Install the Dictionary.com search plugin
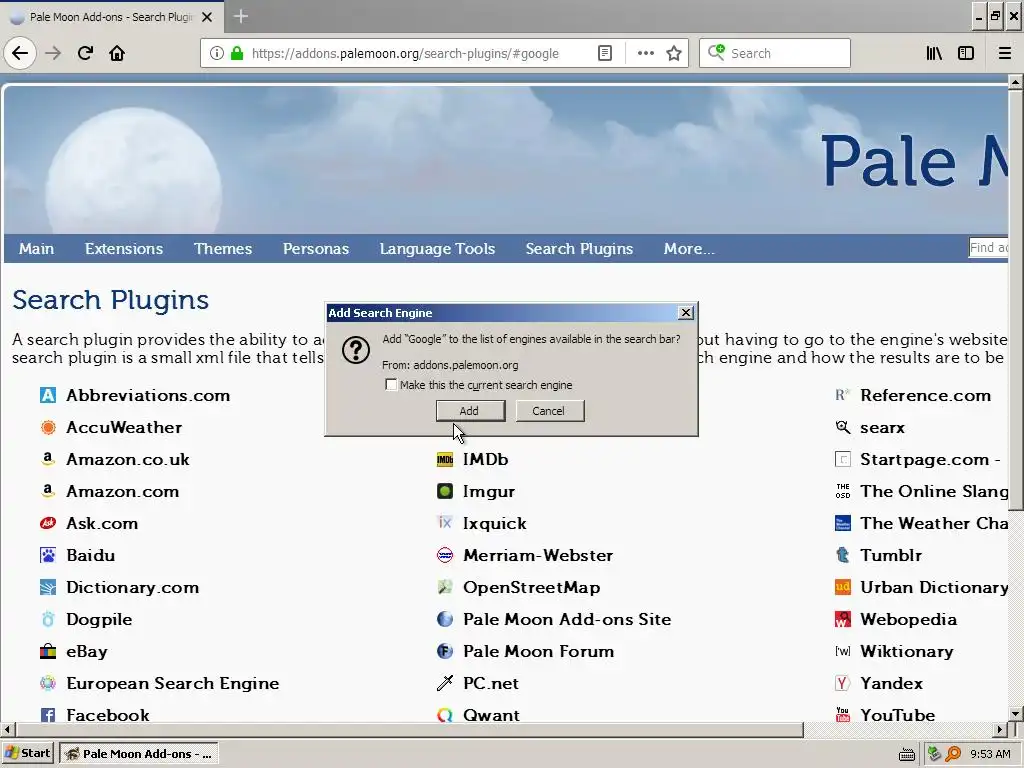Viewport: 1024px width, 768px height. click(132, 587)
